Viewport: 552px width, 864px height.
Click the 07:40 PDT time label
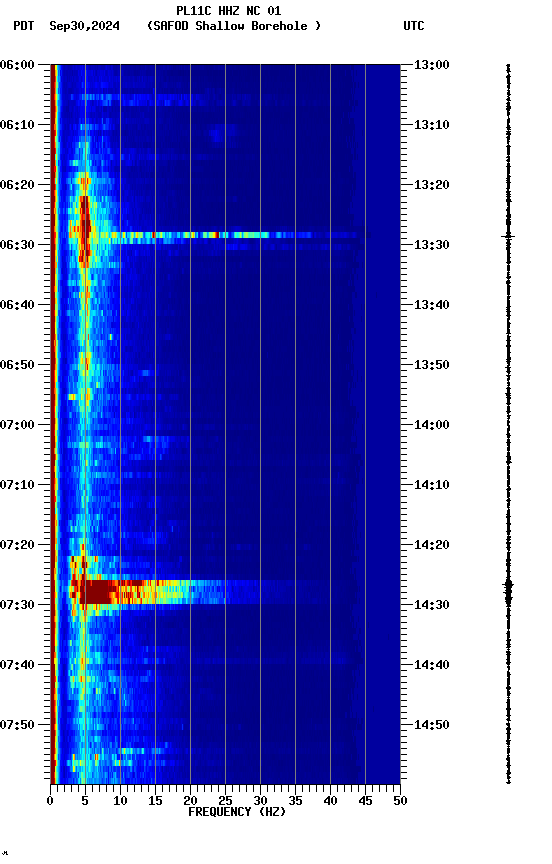17,666
